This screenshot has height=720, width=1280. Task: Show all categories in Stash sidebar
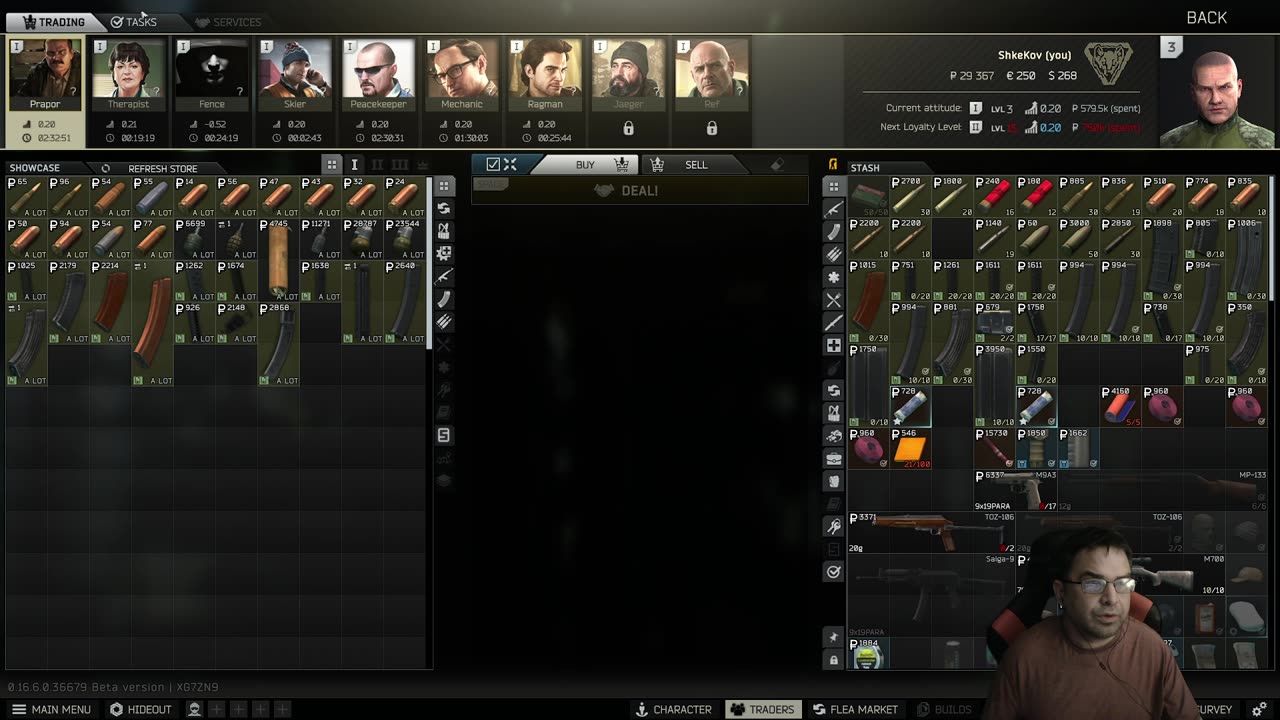click(833, 186)
